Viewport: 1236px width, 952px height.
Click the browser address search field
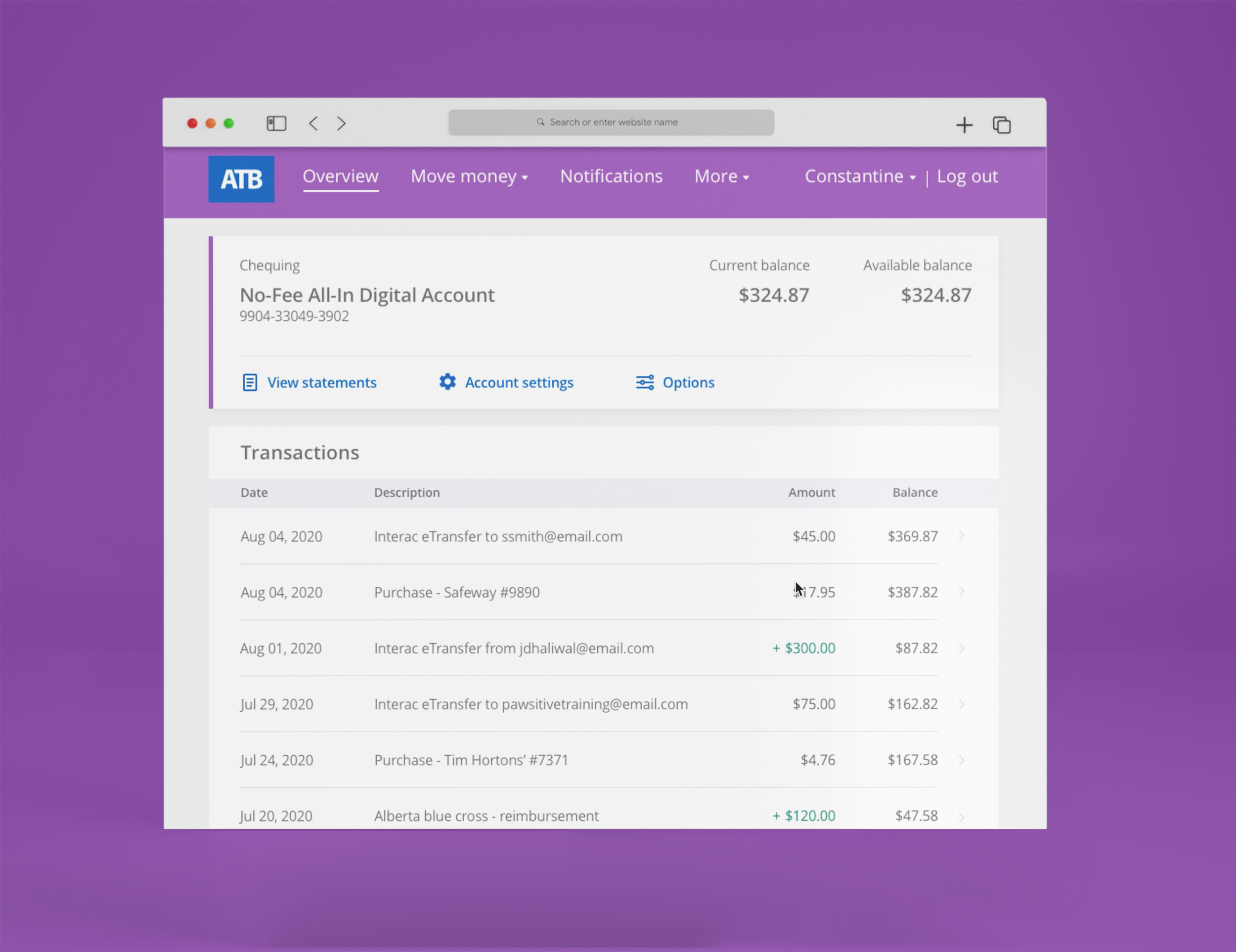611,122
